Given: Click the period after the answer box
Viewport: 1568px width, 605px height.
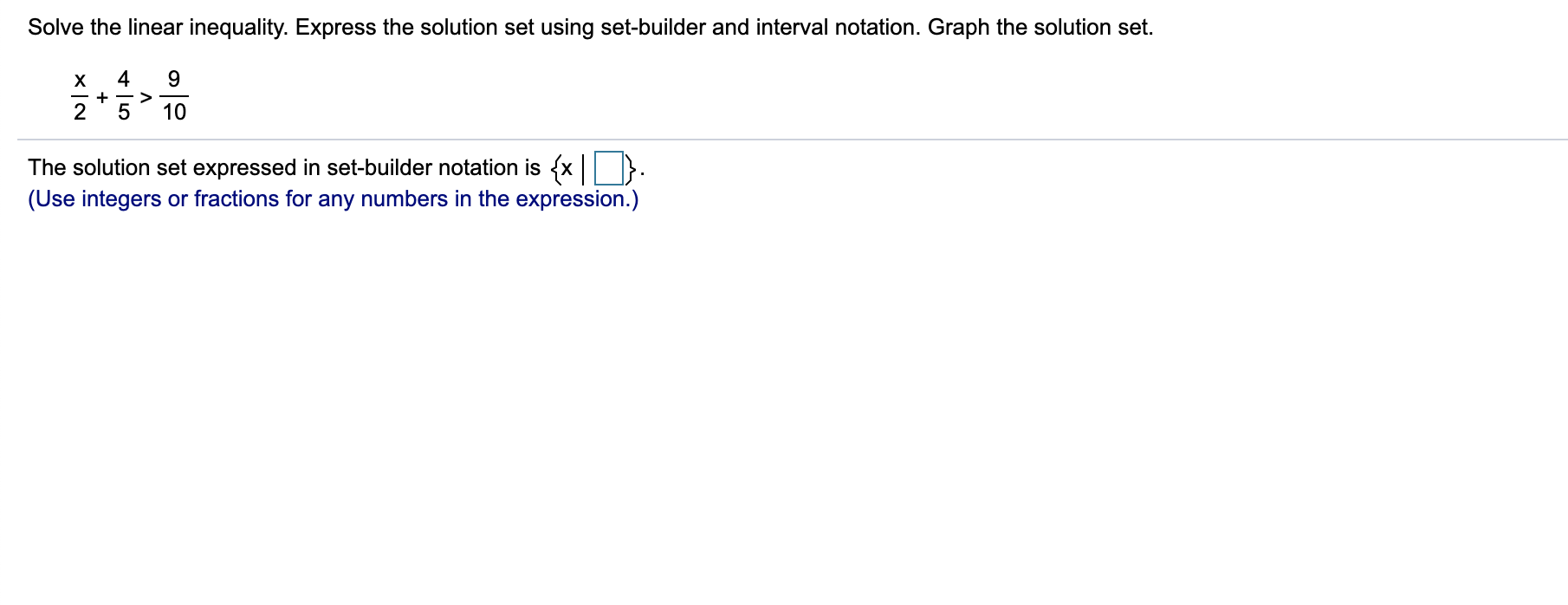Looking at the screenshot, I should 642,173.
